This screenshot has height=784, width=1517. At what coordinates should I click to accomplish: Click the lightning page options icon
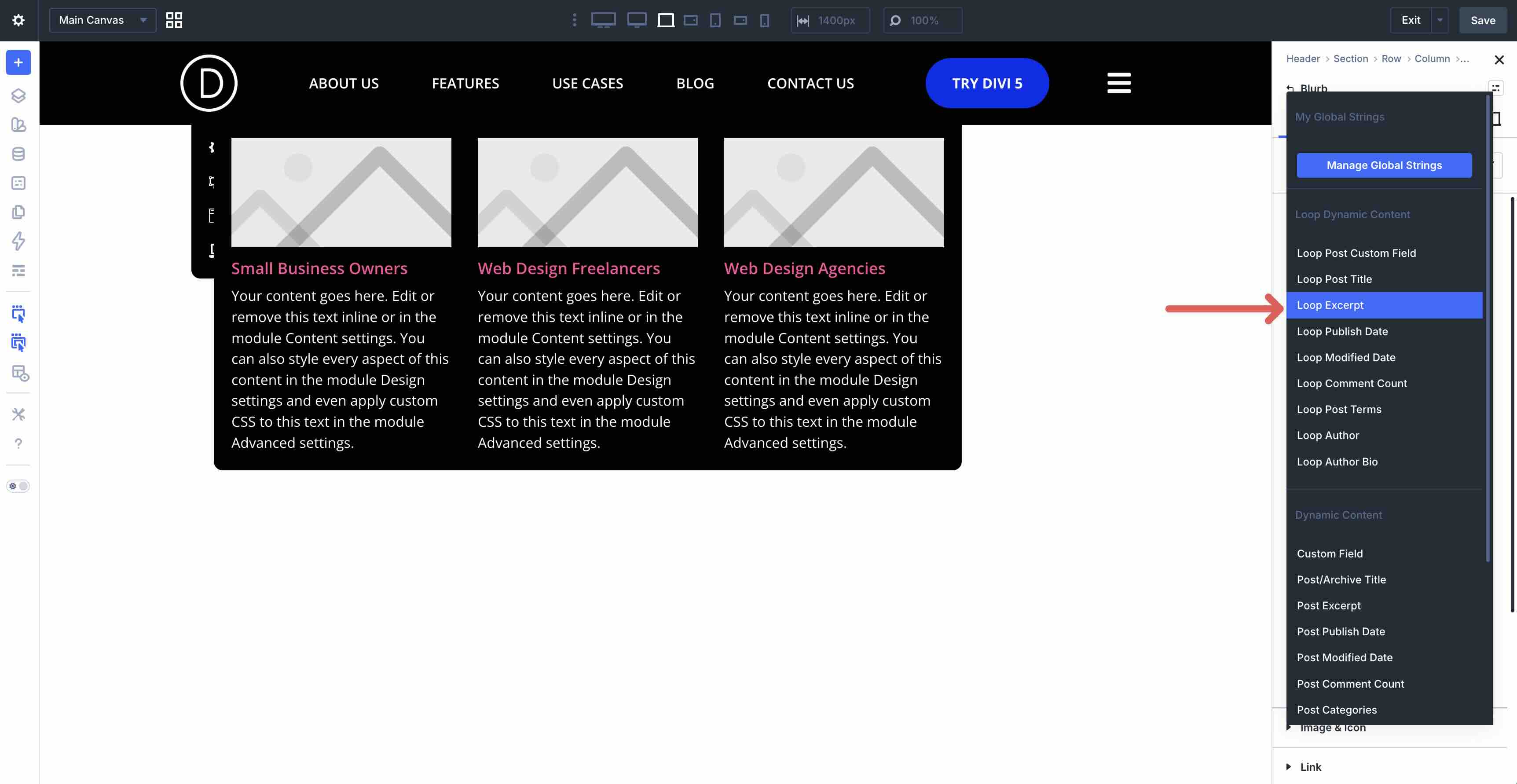(18, 242)
